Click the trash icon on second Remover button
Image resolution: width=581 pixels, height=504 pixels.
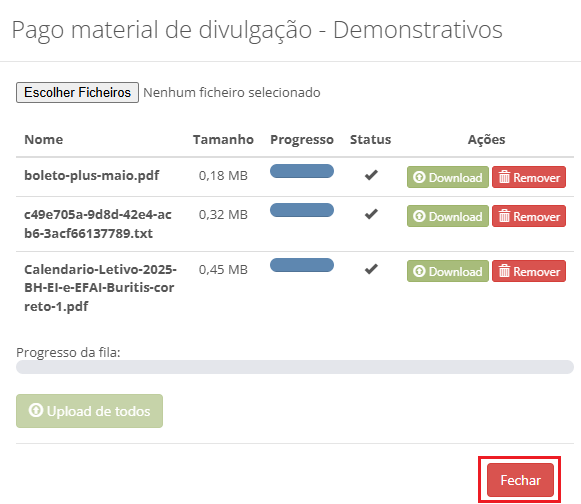504,216
